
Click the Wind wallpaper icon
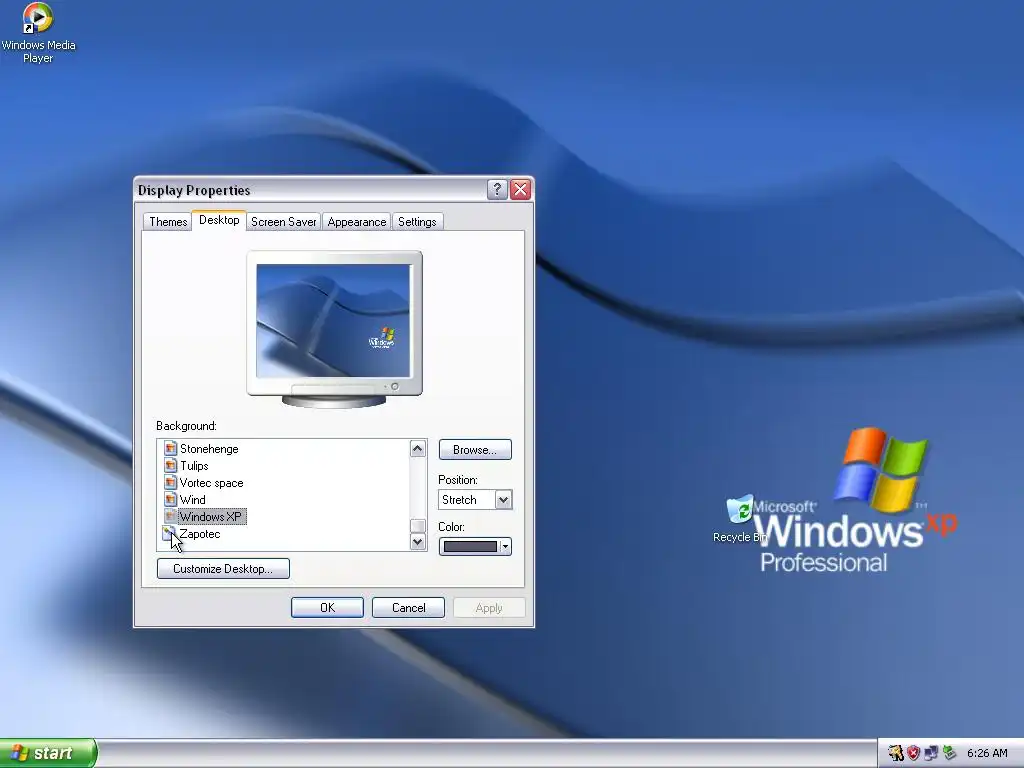170,500
